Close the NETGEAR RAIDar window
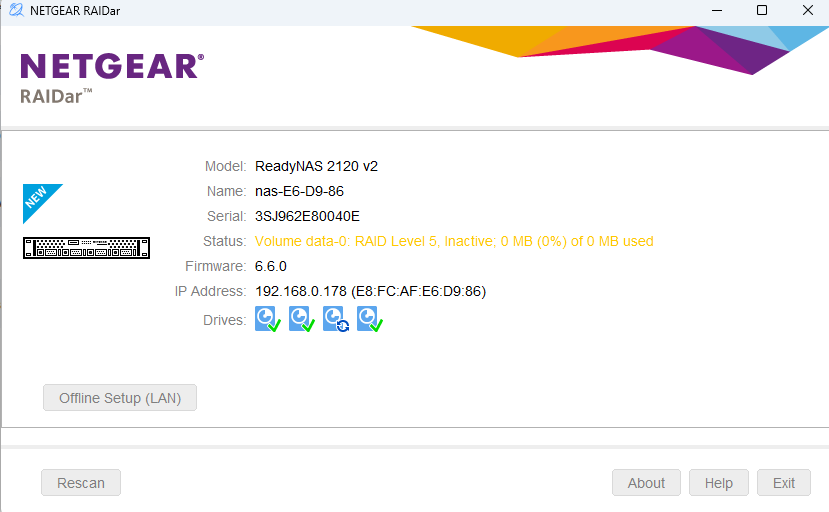The height and width of the screenshot is (512, 829). [807, 10]
